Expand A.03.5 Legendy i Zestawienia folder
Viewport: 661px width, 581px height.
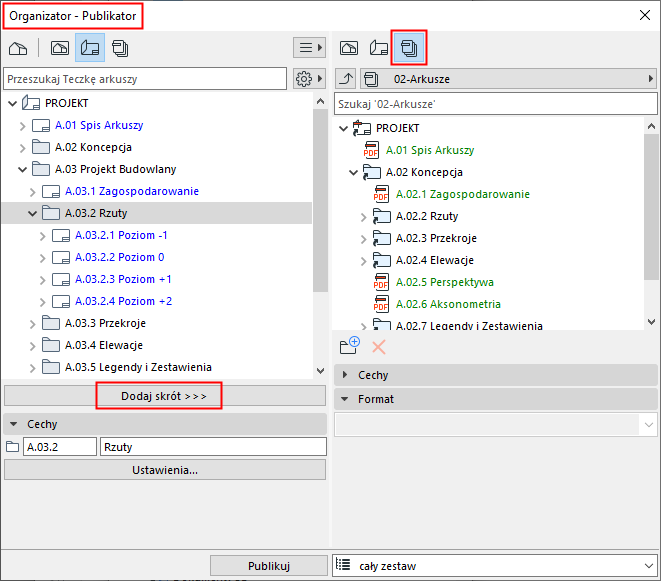click(x=33, y=368)
